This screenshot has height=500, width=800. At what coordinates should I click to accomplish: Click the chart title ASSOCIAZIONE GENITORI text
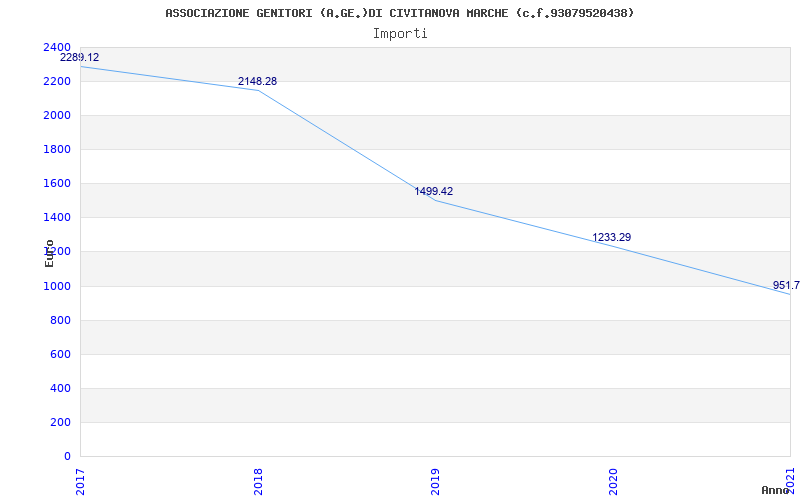399,13
